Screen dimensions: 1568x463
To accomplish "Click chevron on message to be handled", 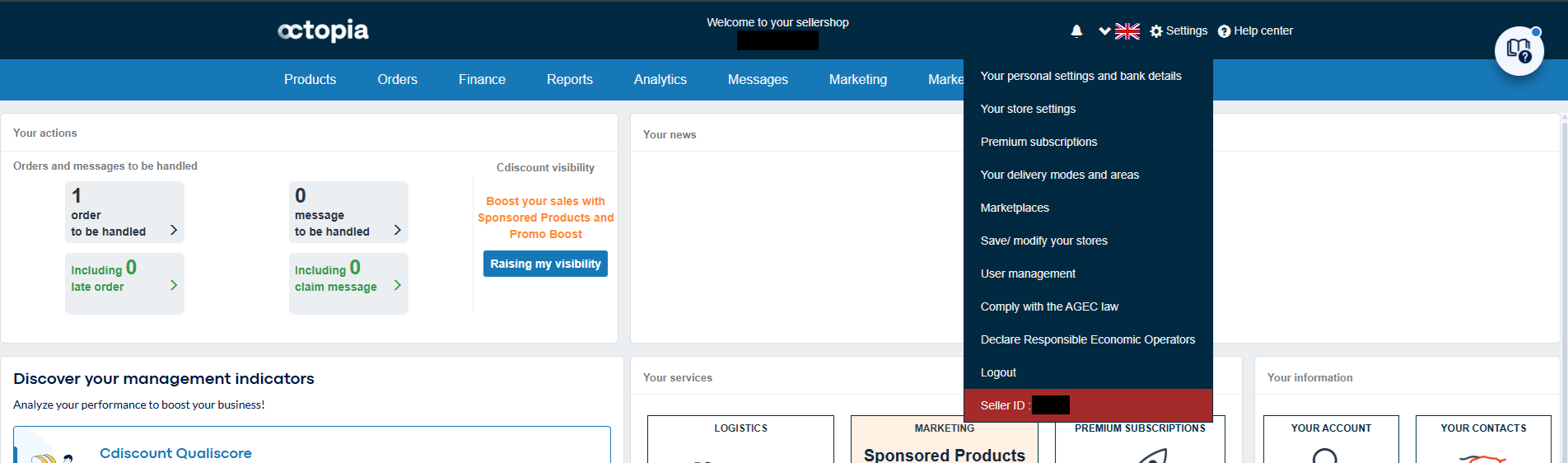I will click(398, 230).
